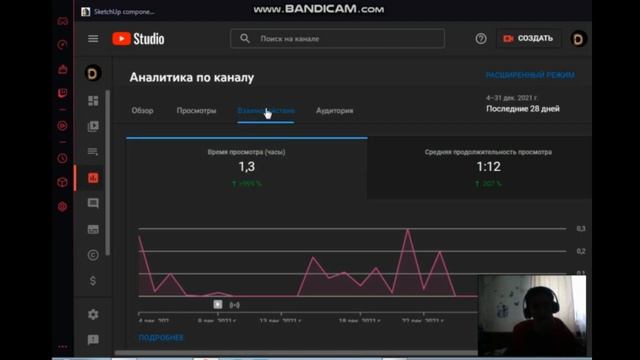
Task: Open the hamburger menu in YouTube Studio
Action: pos(93,39)
